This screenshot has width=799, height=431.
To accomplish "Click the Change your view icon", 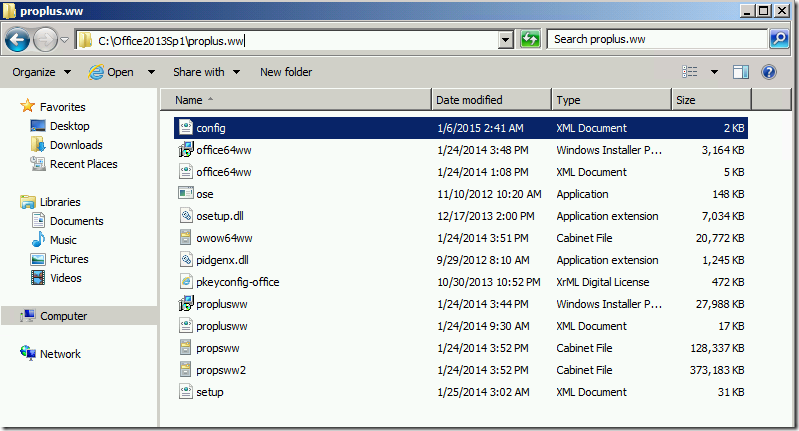I will pos(689,72).
